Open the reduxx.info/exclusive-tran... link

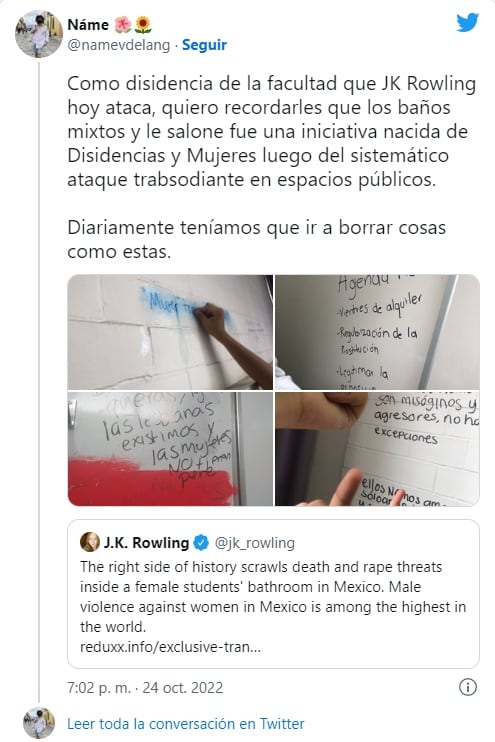click(x=170, y=647)
